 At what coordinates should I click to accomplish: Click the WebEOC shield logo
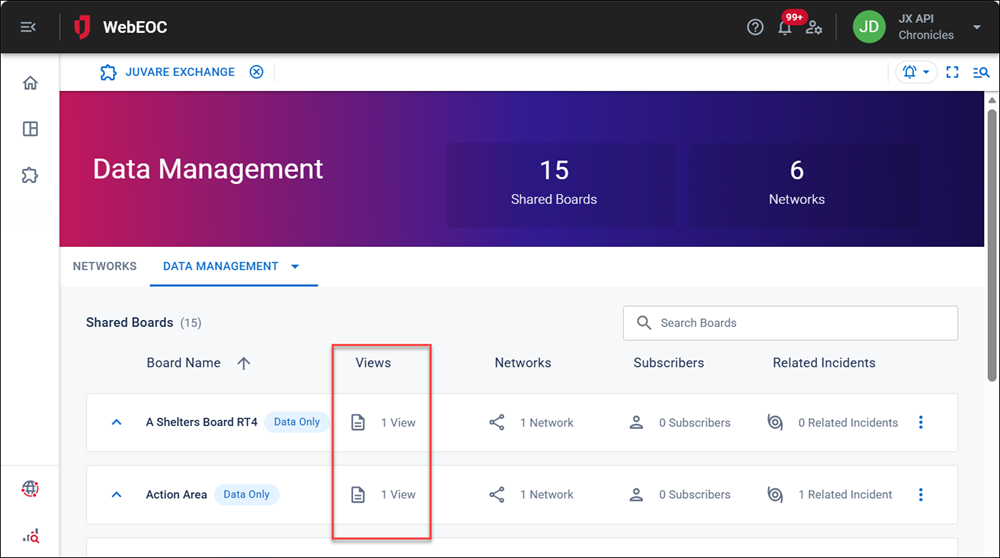[82, 27]
